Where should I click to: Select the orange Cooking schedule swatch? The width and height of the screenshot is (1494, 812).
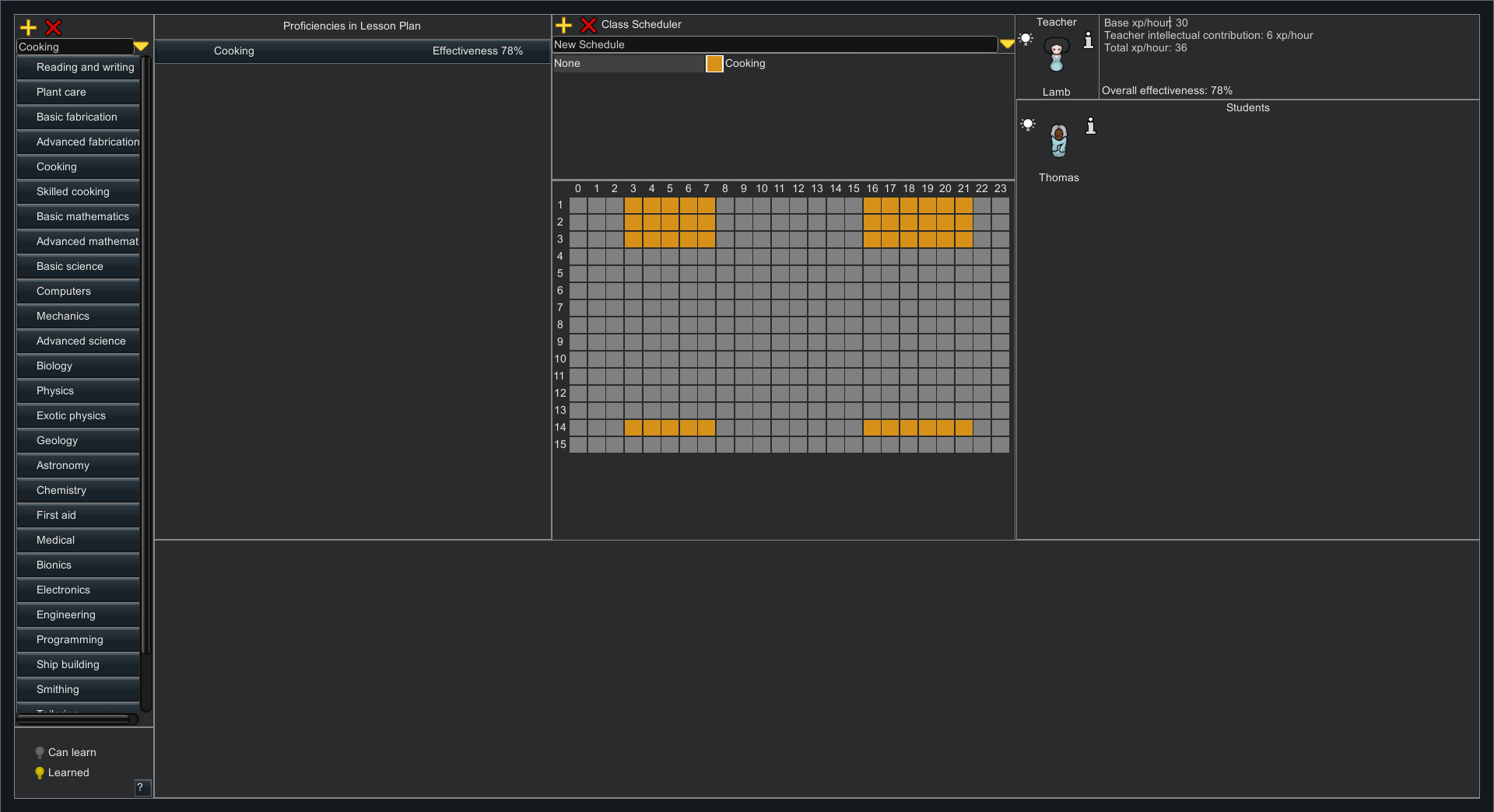pyautogui.click(x=714, y=64)
